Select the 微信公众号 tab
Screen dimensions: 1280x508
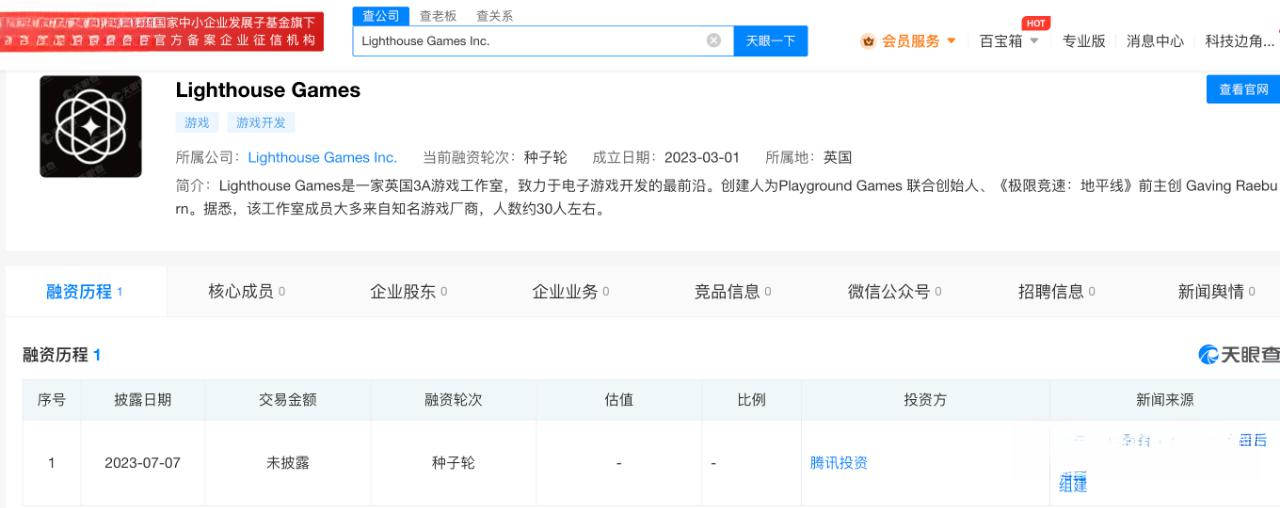pos(894,291)
